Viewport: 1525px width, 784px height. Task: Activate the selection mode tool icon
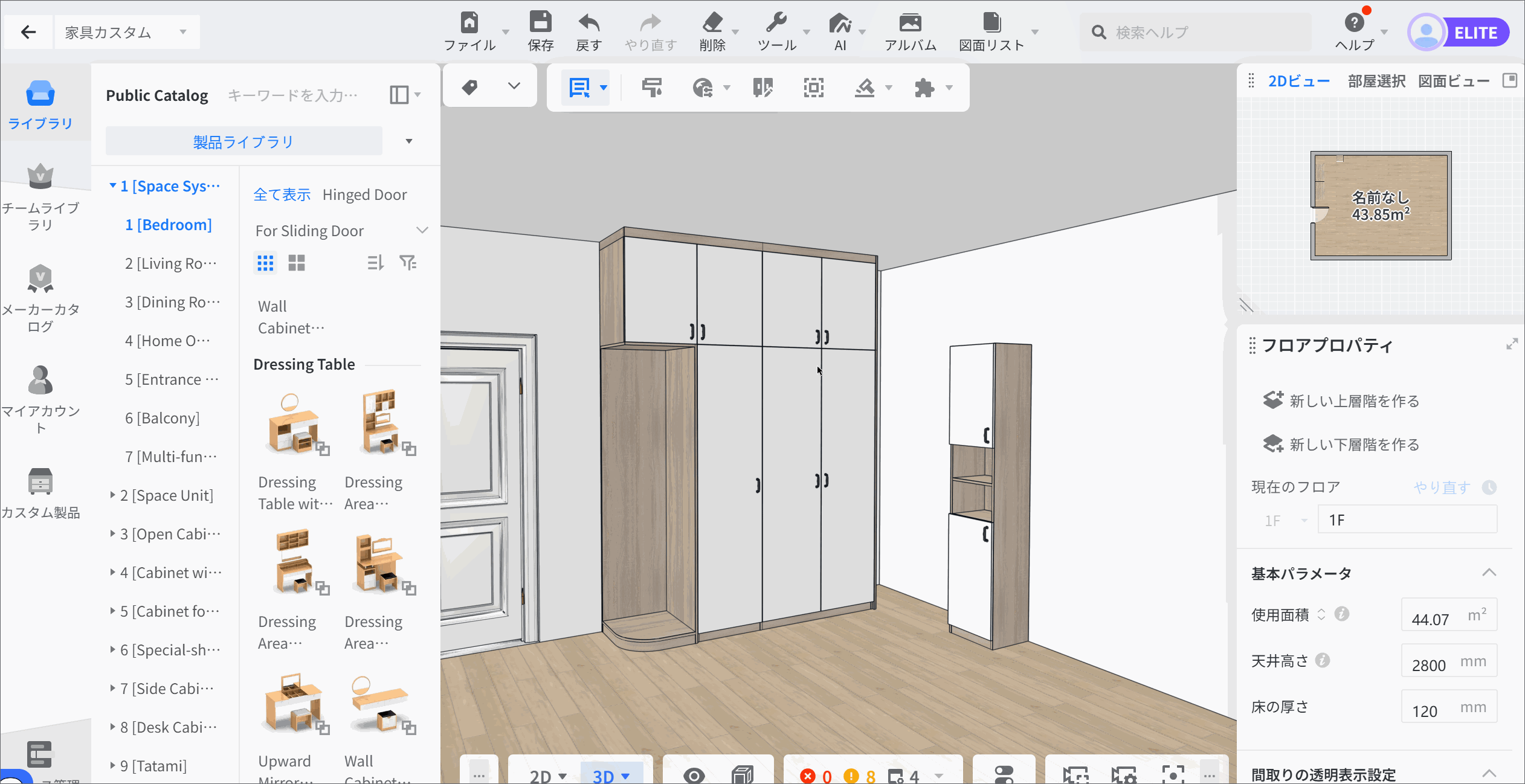pyautogui.click(x=579, y=88)
